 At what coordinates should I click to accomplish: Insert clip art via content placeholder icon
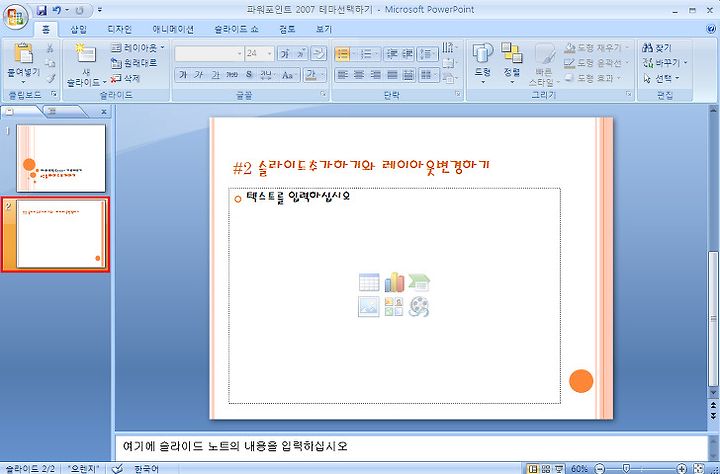[394, 306]
